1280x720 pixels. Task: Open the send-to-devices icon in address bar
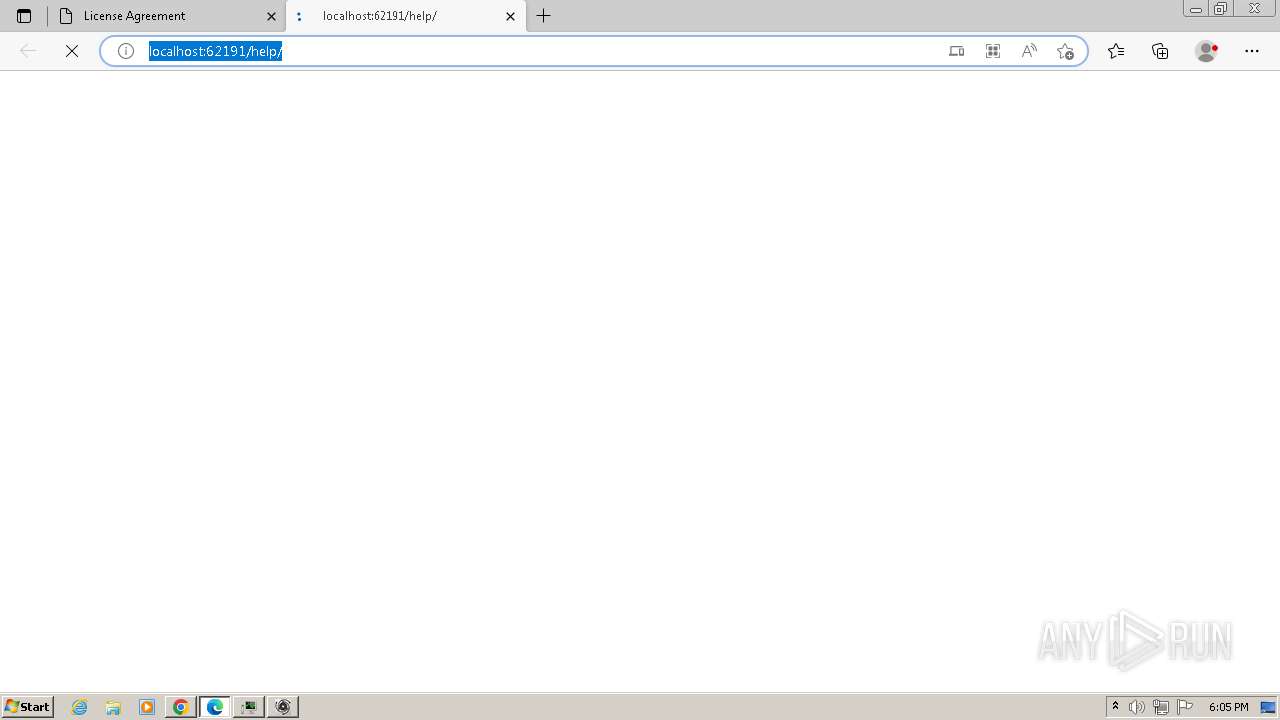[x=957, y=51]
